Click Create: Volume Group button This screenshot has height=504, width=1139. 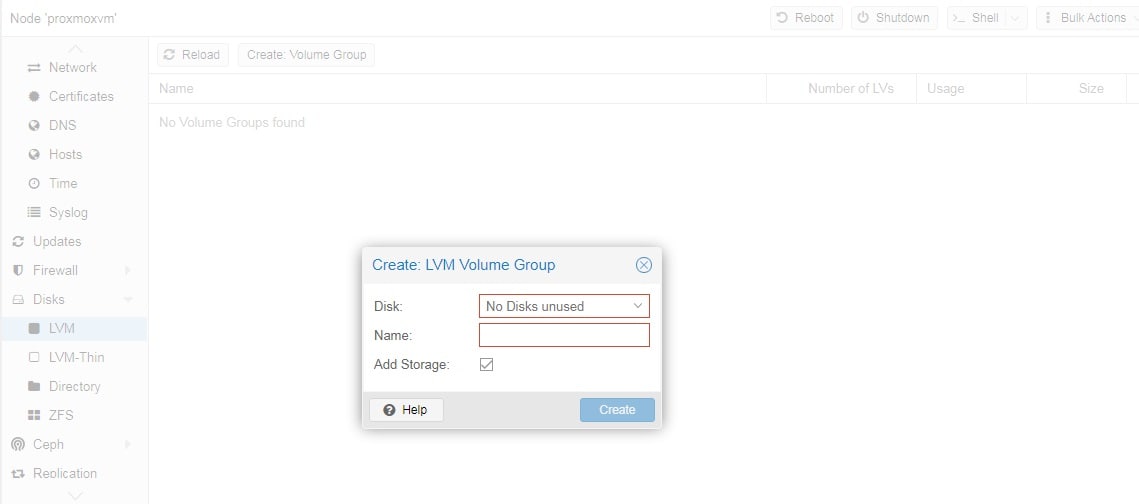[307, 54]
